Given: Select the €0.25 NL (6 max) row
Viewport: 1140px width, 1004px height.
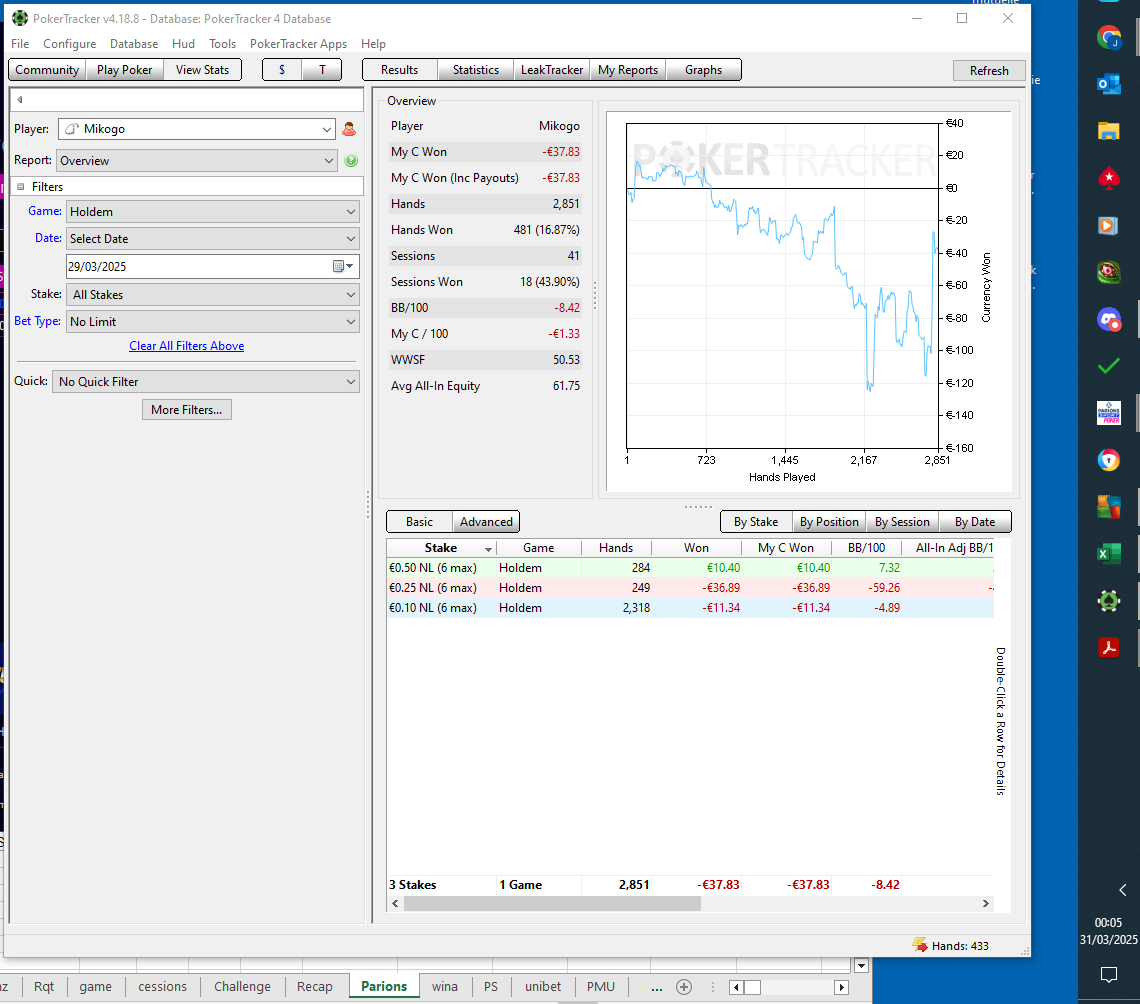Looking at the screenshot, I should 690,587.
